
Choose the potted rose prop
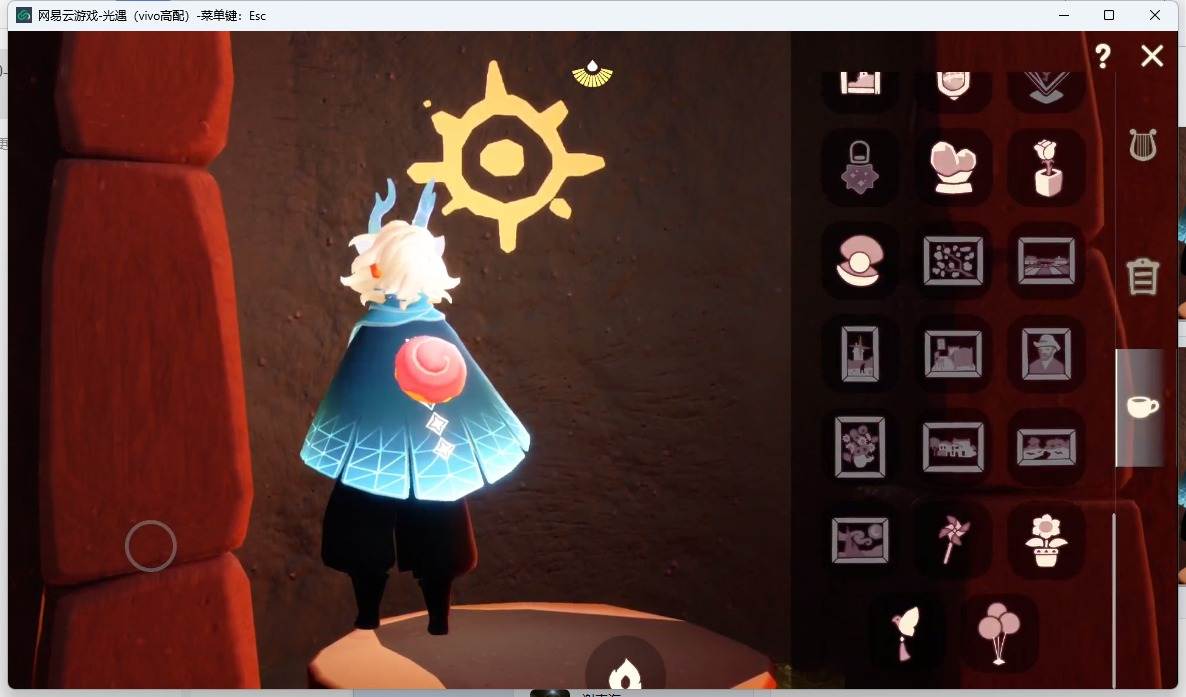pyautogui.click(x=1047, y=167)
